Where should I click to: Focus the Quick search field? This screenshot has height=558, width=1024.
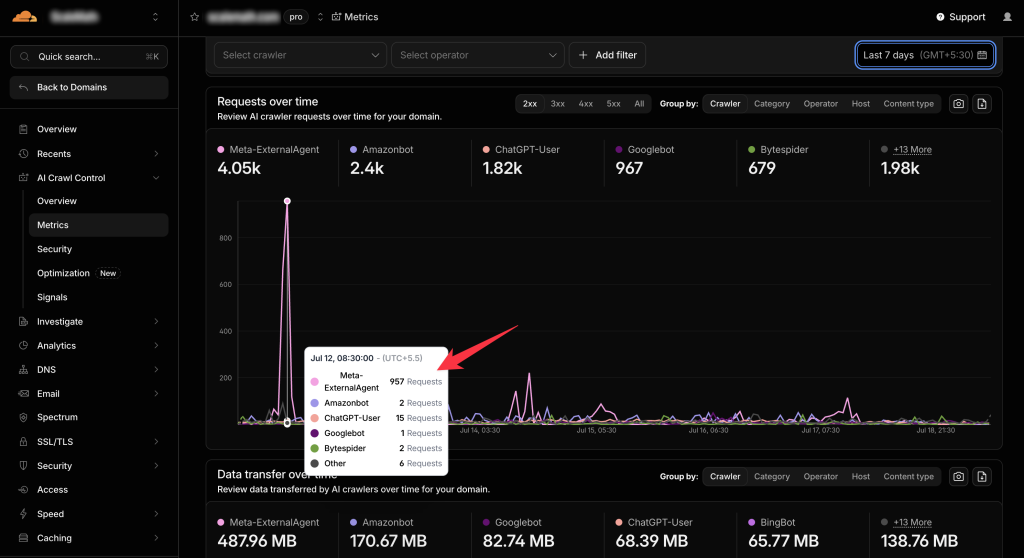pos(89,57)
